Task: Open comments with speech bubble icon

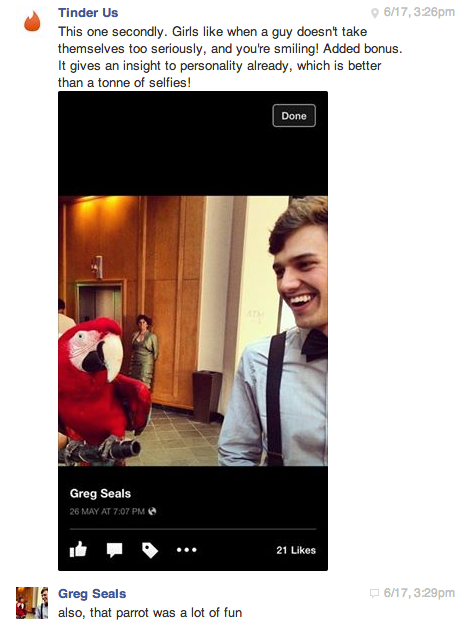Action: pyautogui.click(x=114, y=550)
